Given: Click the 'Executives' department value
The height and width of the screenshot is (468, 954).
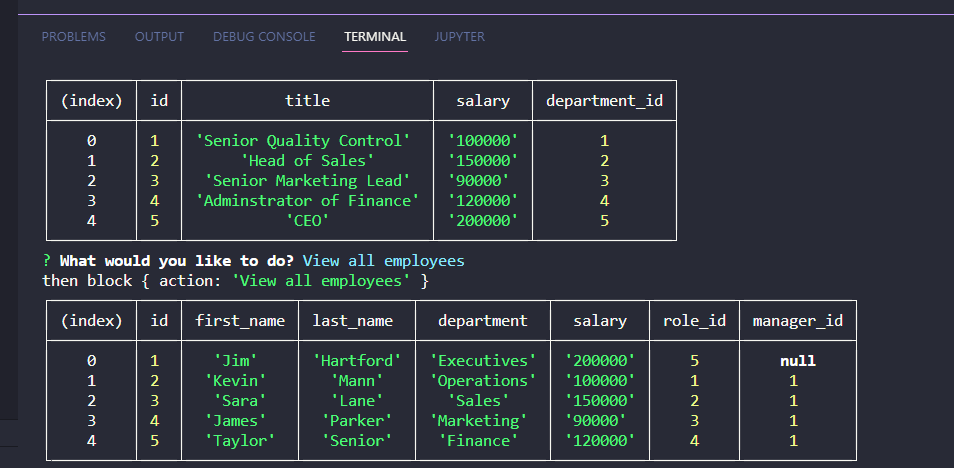Looking at the screenshot, I should click(x=483, y=361).
